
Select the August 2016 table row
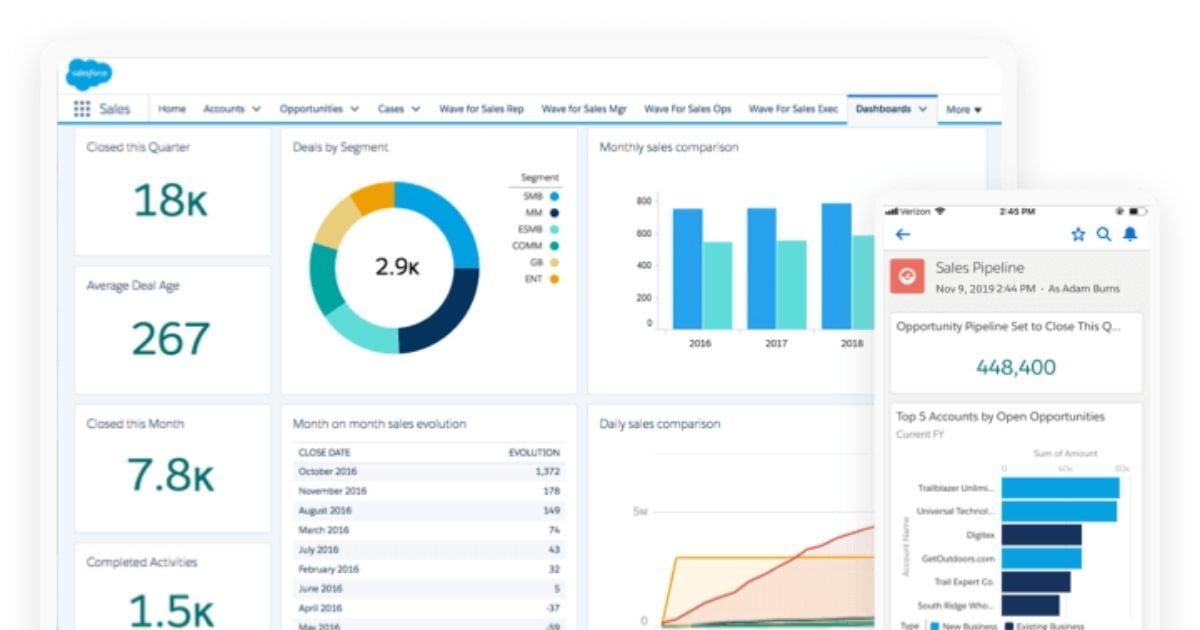pyautogui.click(x=429, y=510)
